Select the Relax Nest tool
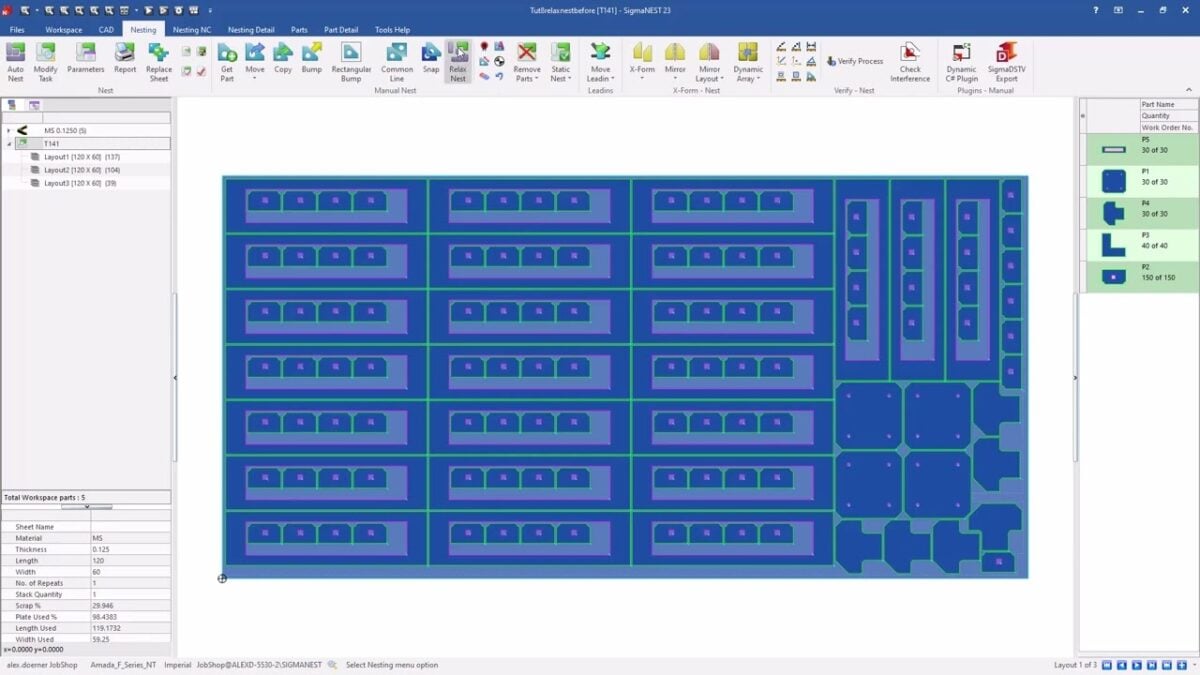This screenshot has height=675, width=1200. click(x=458, y=62)
